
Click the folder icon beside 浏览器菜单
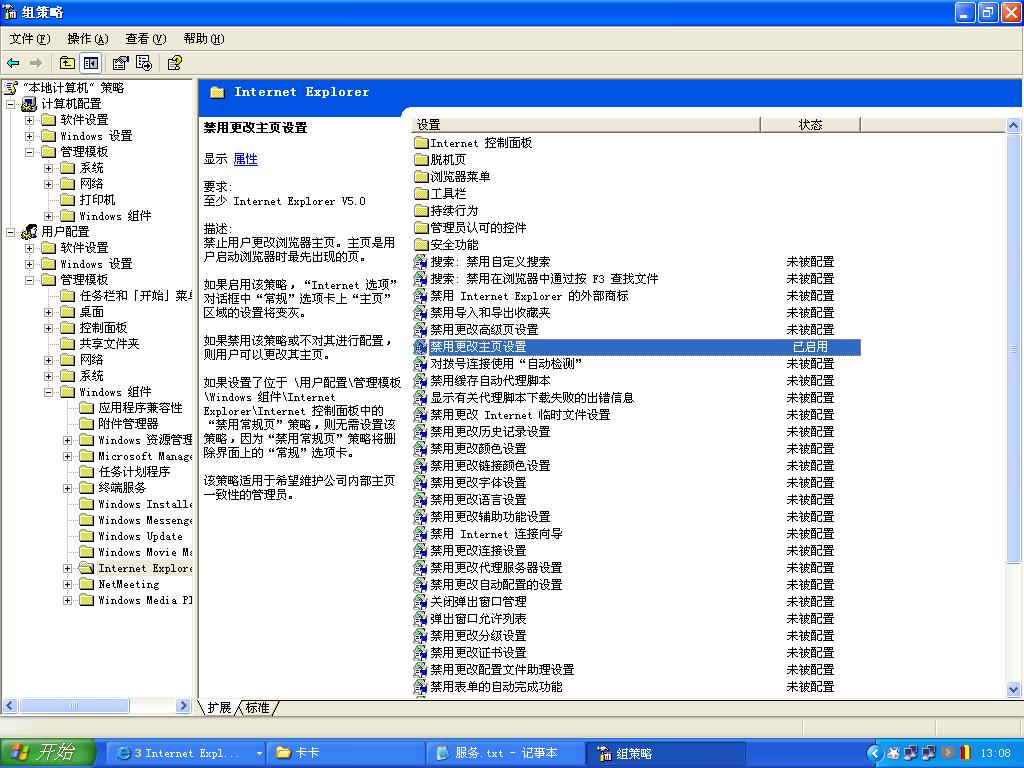(x=421, y=176)
